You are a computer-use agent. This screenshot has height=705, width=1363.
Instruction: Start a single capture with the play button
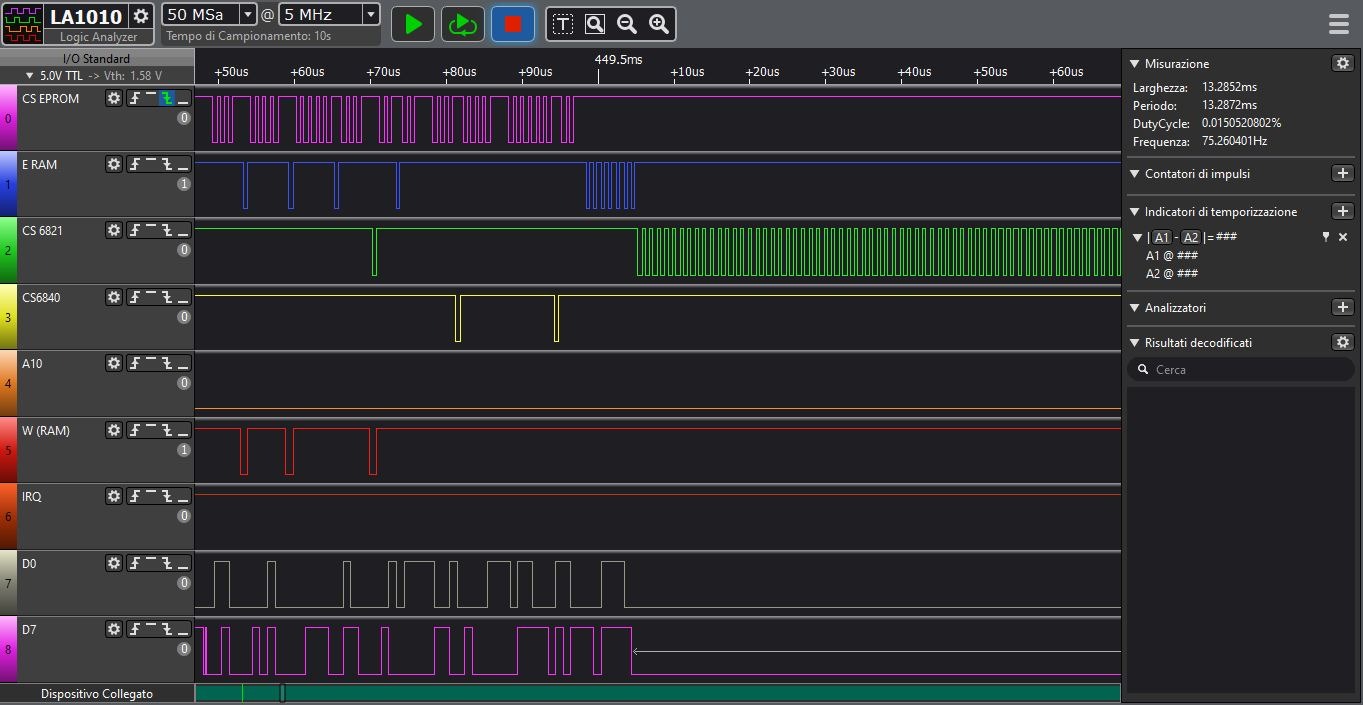click(x=413, y=24)
